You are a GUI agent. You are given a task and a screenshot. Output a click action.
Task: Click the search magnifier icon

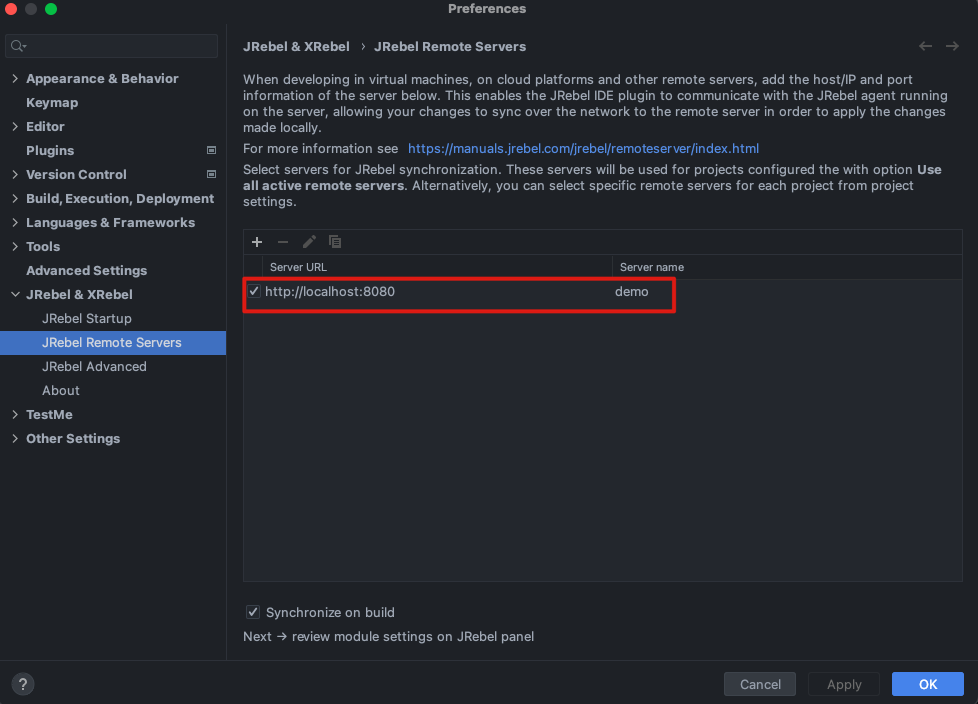click(18, 46)
